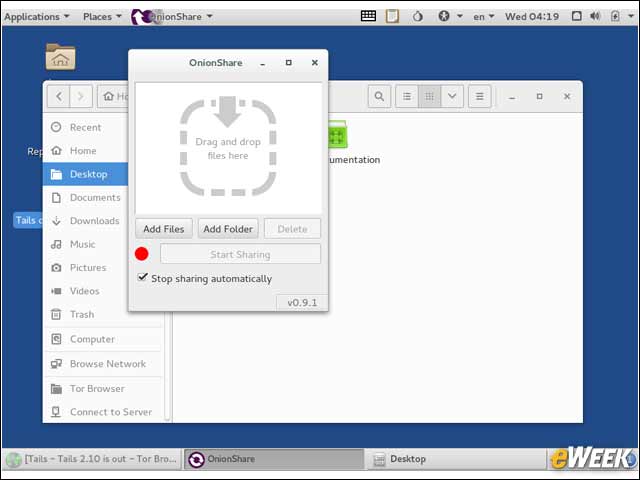Click the Pictures camera icon in the sidebar

click(56, 268)
